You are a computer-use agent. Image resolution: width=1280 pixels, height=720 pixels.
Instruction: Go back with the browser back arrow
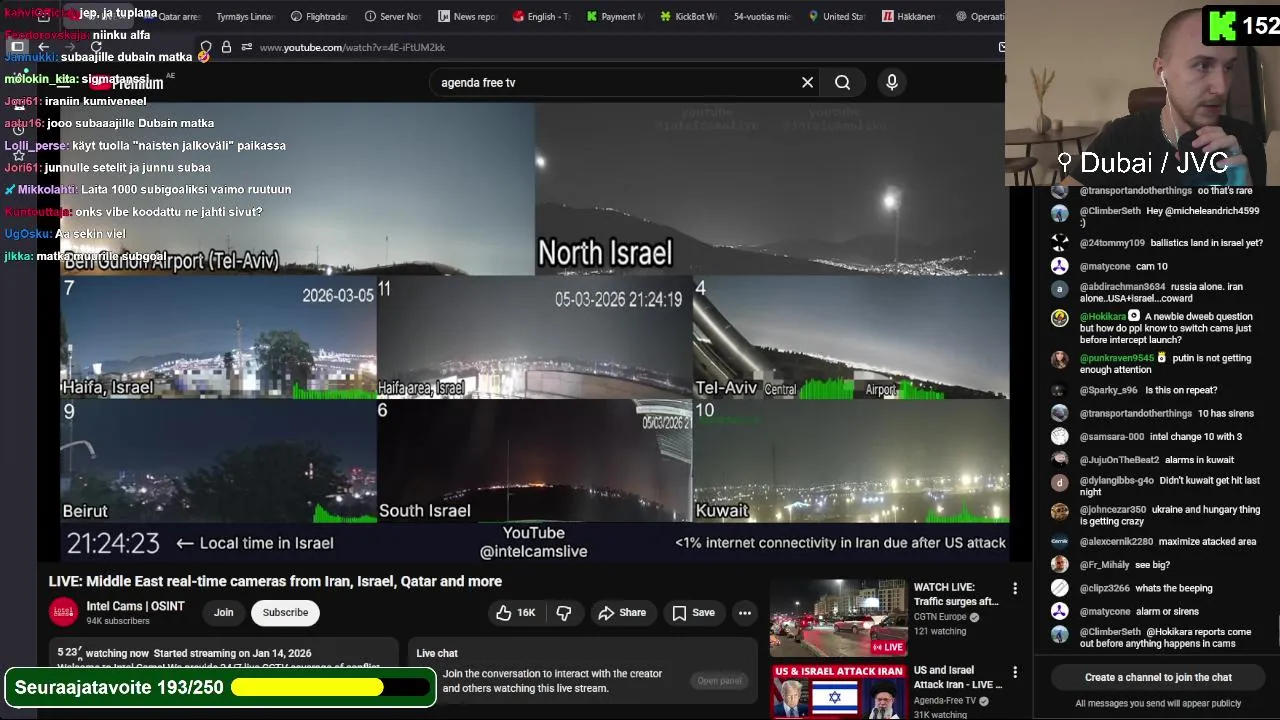(x=44, y=47)
